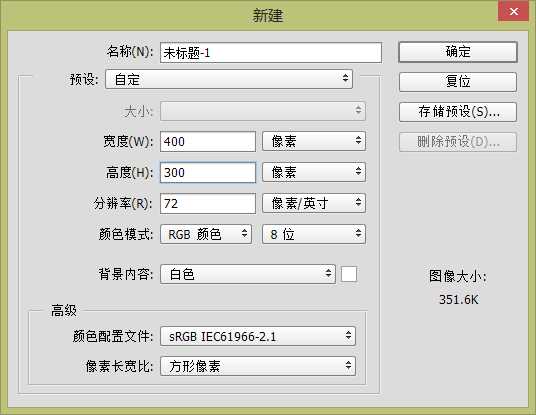
Task: Click the 图像大小: label
Action: 458,276
